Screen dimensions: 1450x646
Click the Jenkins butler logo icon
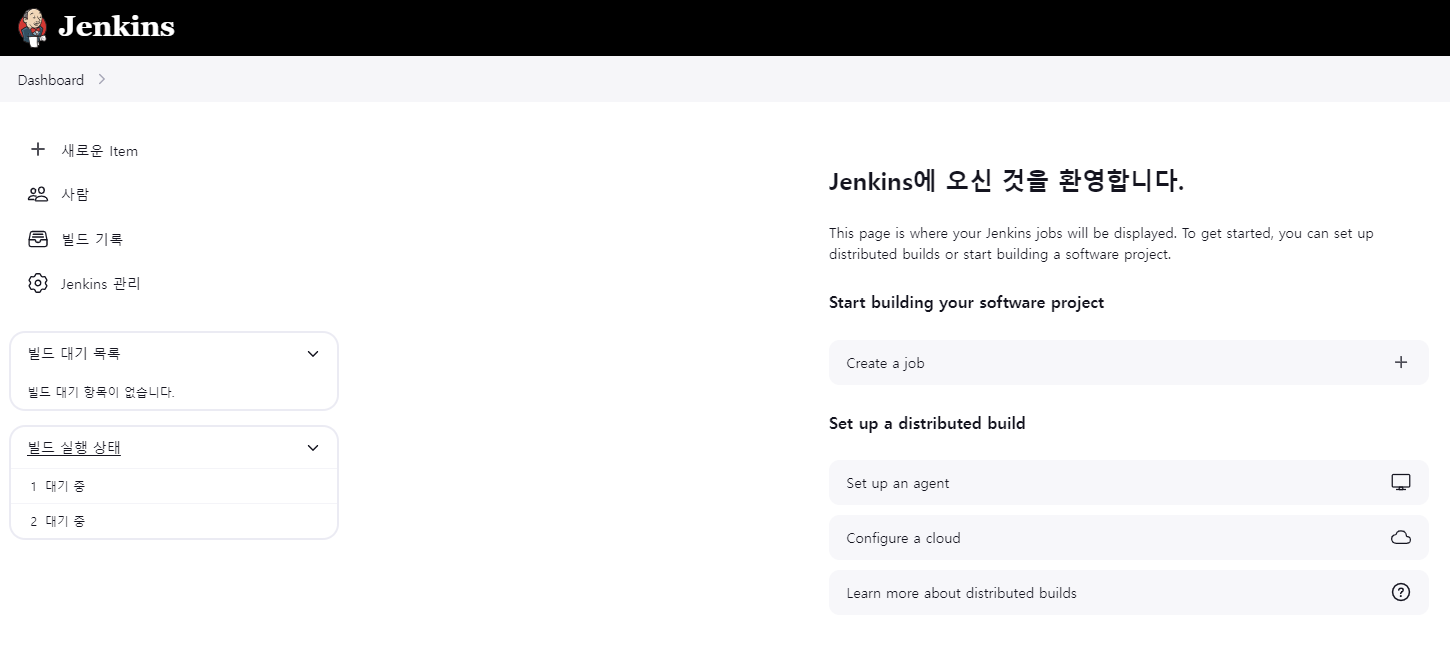pos(32,27)
